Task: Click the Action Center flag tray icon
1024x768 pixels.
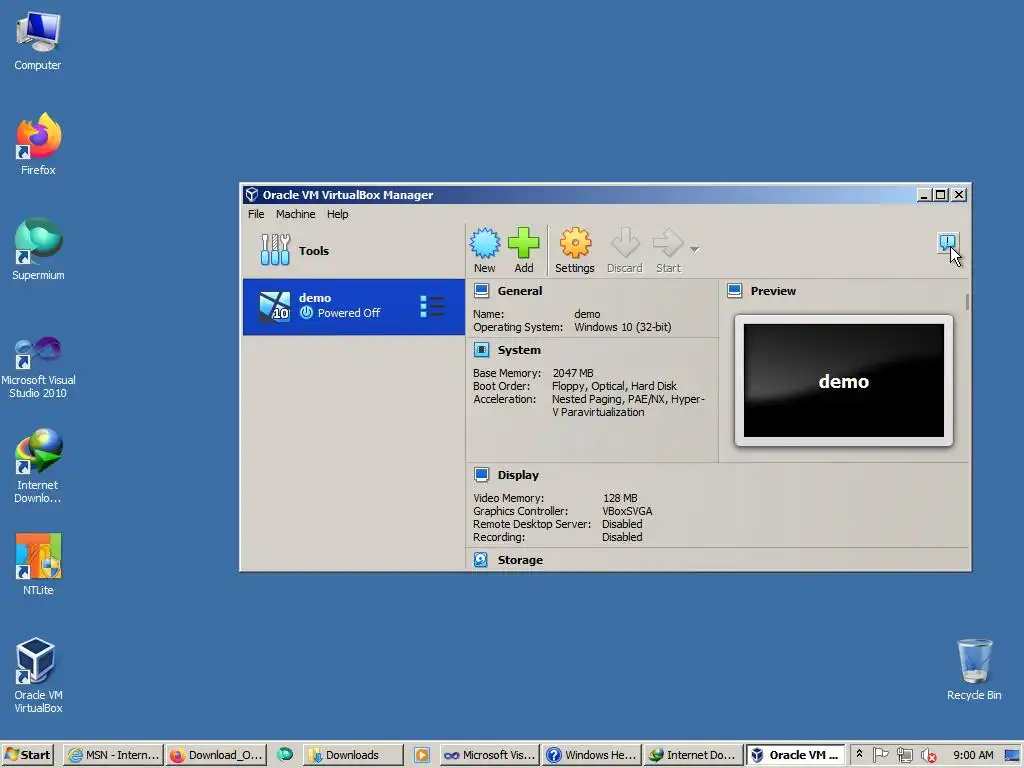Action: 881,755
